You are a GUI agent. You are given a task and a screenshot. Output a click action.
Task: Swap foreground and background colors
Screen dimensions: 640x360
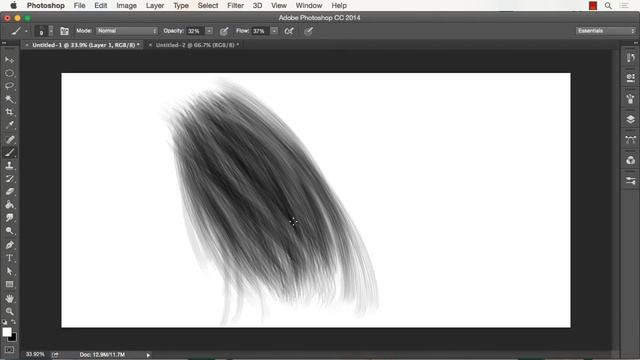pos(13,322)
